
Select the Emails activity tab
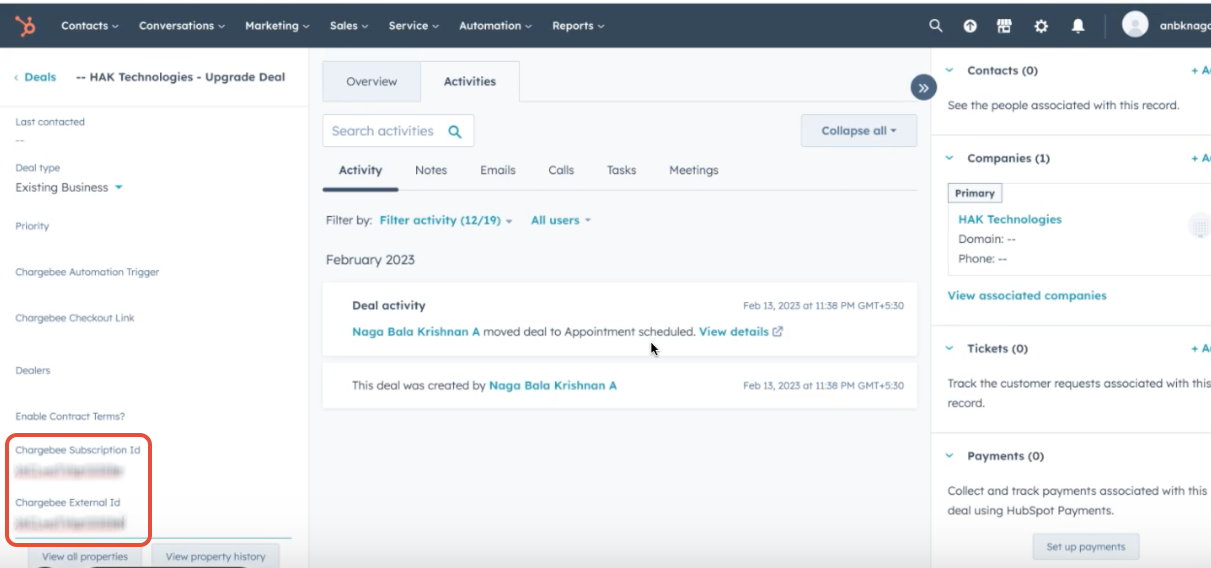pyautogui.click(x=497, y=170)
